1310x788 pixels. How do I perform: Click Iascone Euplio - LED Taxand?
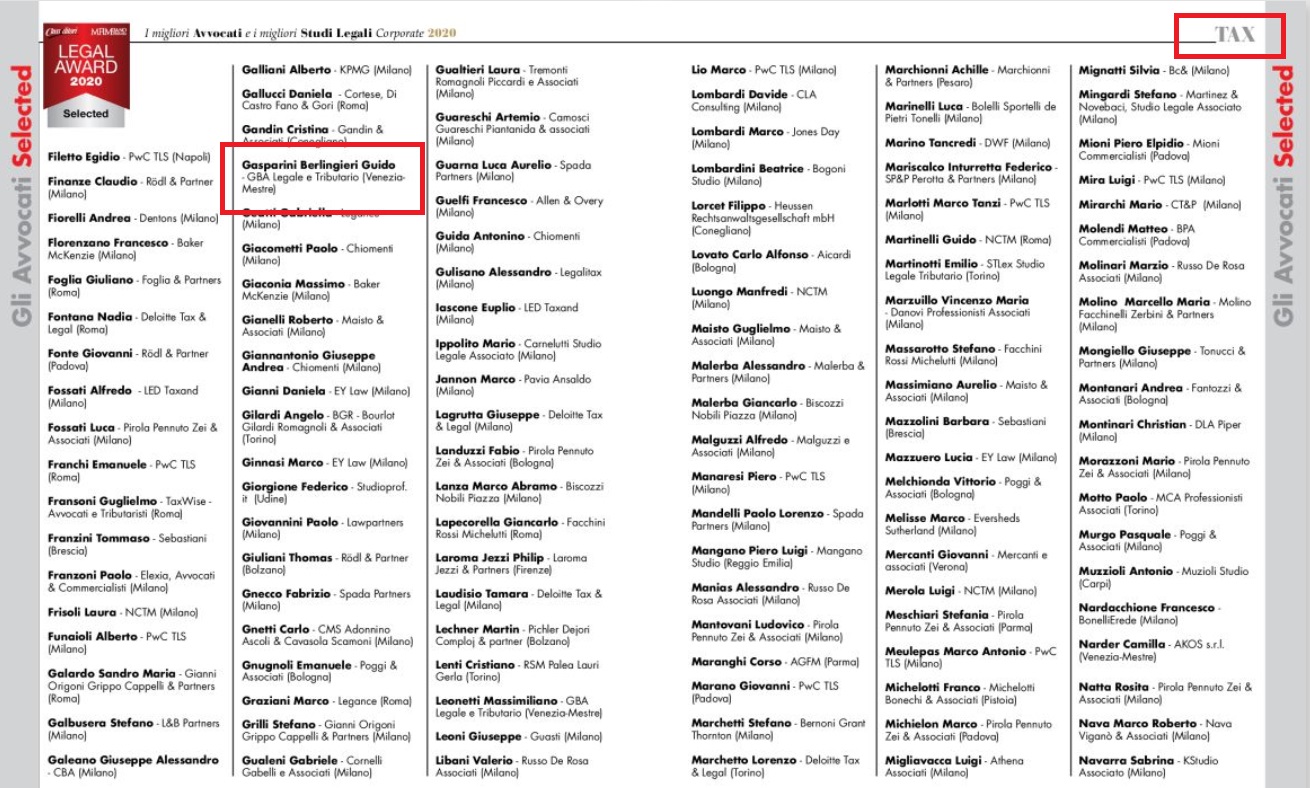pyautogui.click(x=507, y=314)
